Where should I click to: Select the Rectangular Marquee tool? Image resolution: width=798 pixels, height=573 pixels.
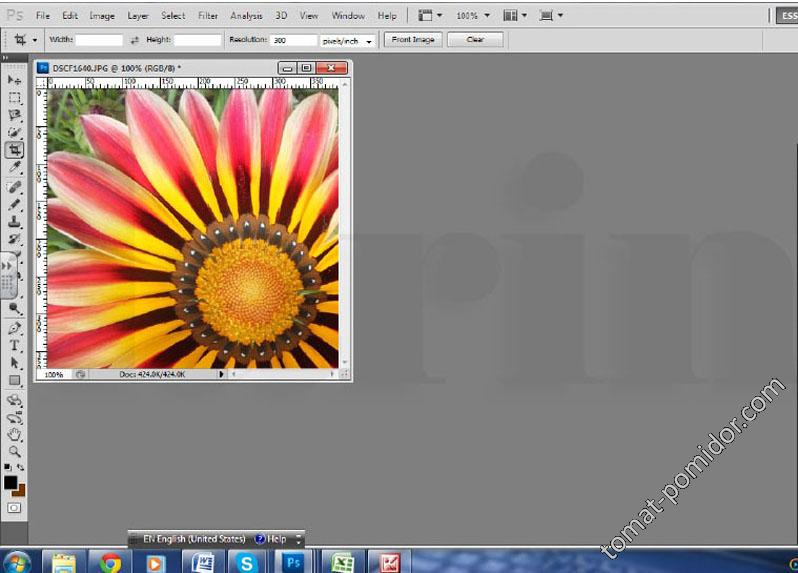(14, 98)
